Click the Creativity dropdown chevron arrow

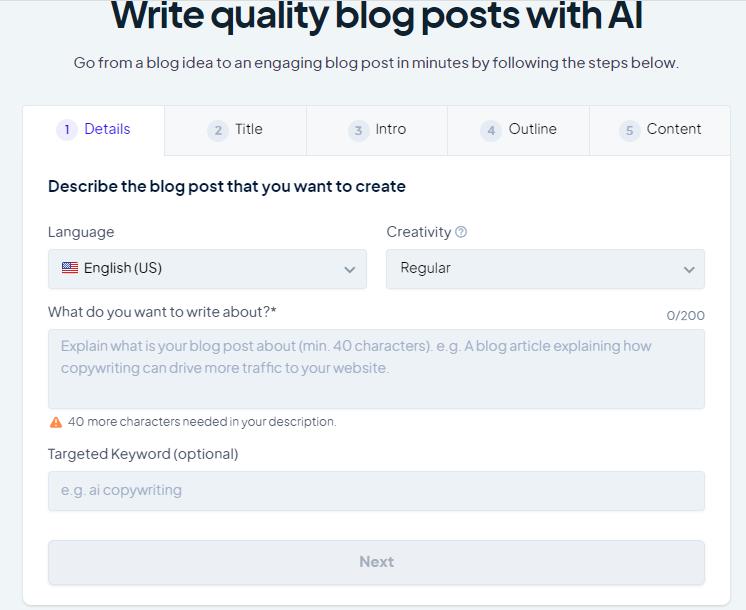(689, 270)
